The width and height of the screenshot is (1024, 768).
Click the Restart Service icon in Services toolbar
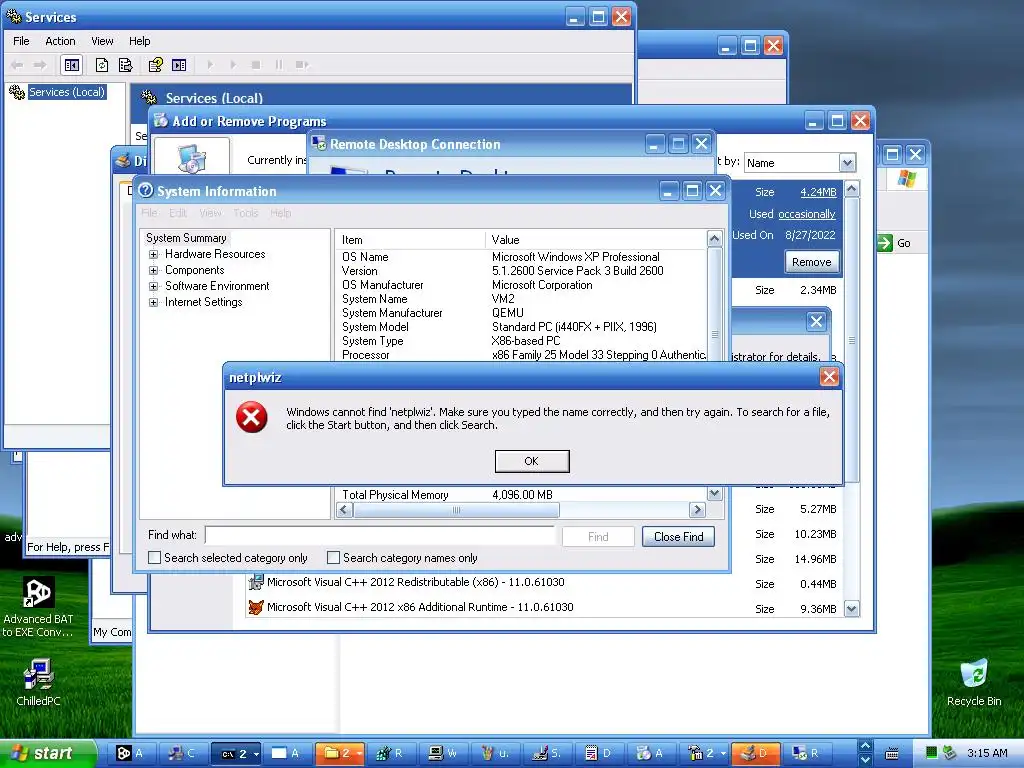[x=302, y=65]
